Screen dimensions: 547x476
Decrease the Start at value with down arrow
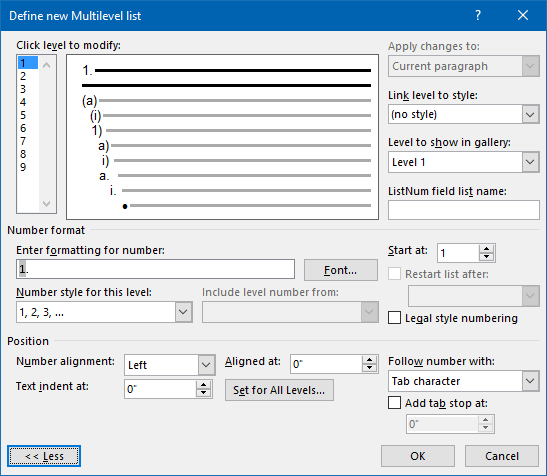coord(486,257)
